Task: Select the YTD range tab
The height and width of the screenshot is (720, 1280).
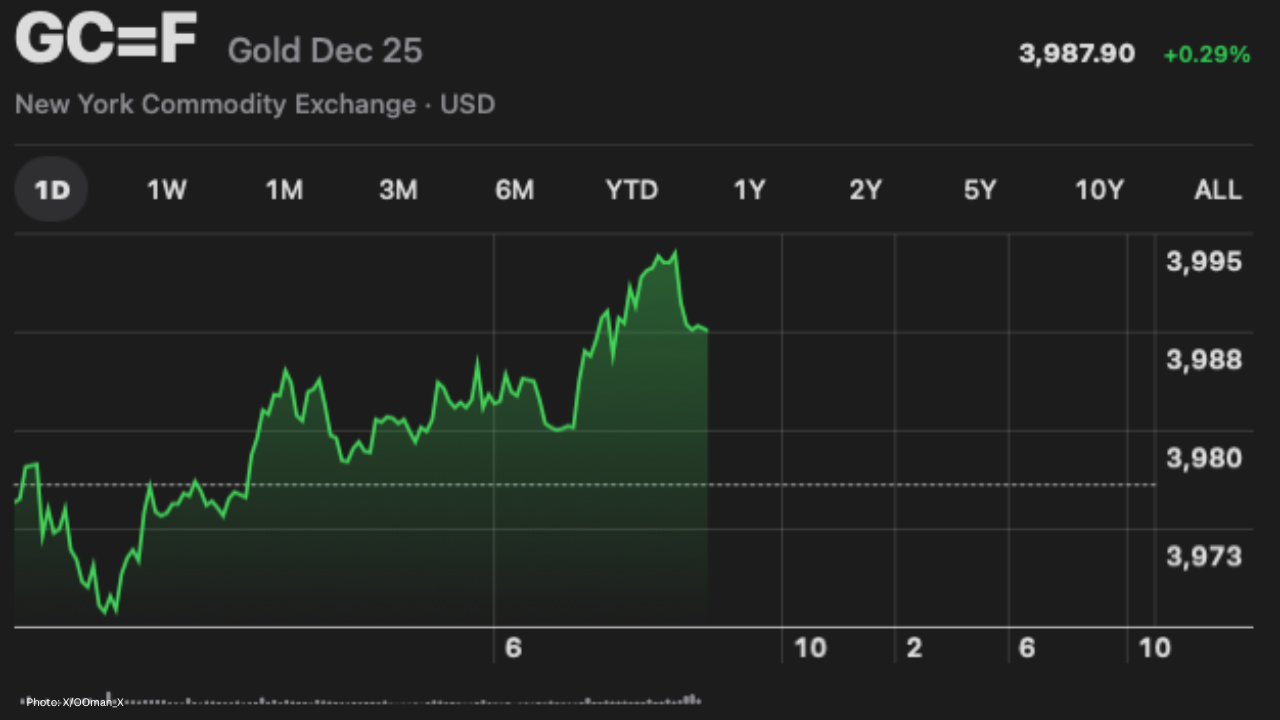Action: point(632,189)
